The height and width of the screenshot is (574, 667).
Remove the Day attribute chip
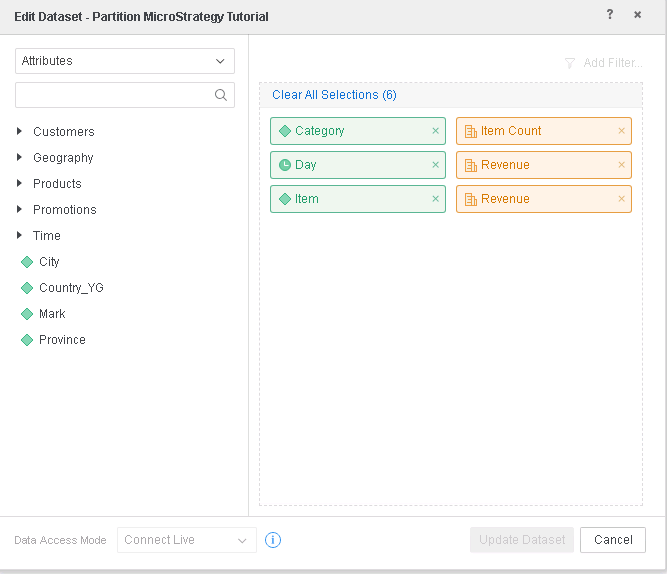click(435, 165)
